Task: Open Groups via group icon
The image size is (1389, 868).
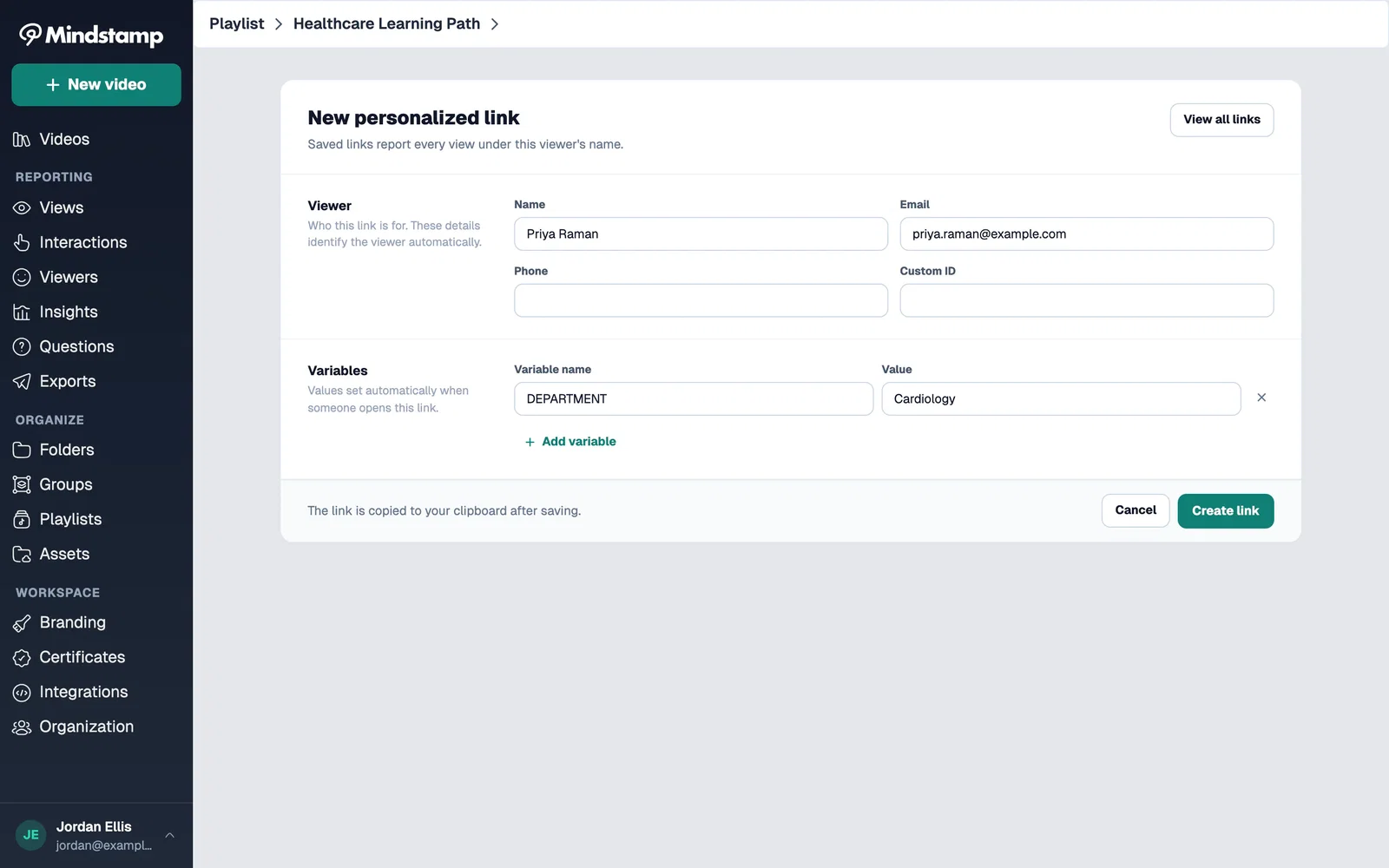Action: (22, 485)
